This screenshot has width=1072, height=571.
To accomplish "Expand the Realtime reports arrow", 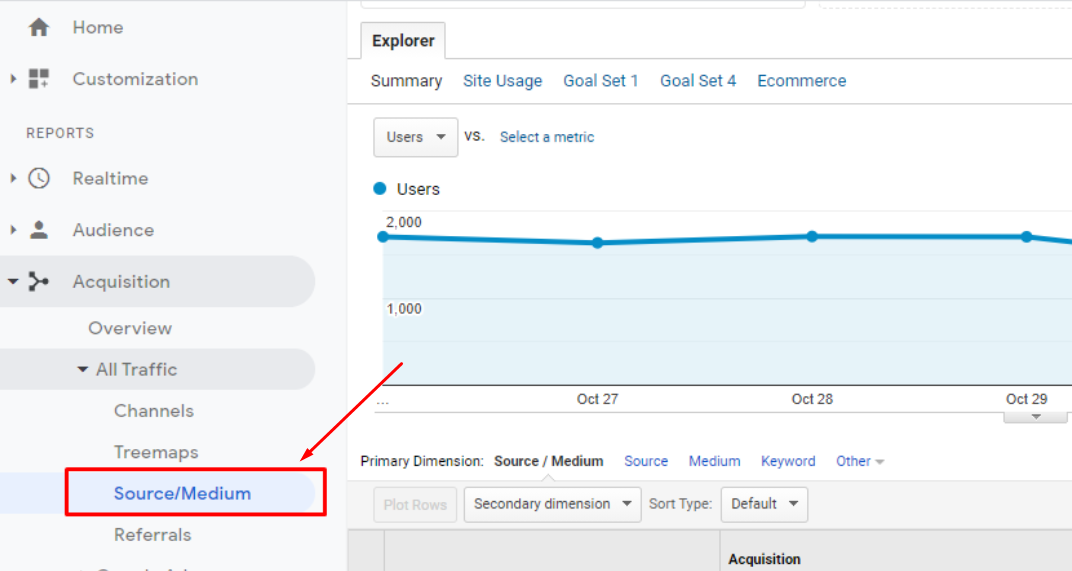I will pyautogui.click(x=13, y=178).
